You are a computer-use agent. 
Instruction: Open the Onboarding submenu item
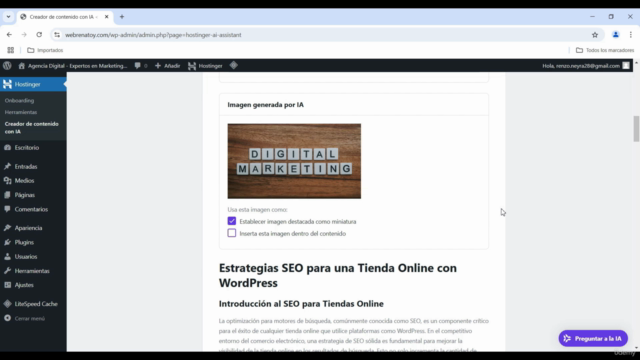pos(19,100)
